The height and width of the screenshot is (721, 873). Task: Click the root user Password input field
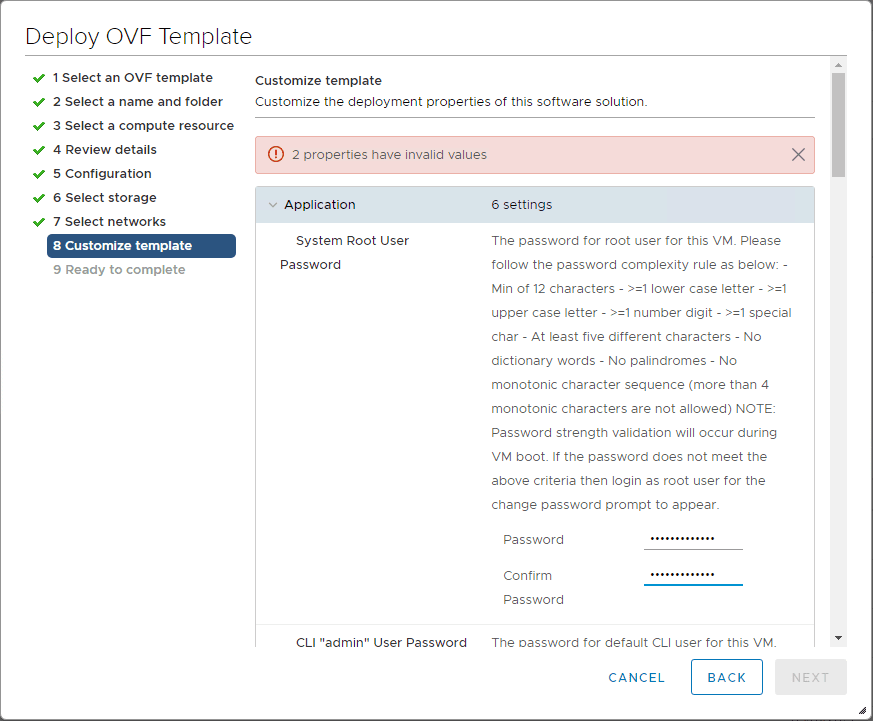click(x=693, y=539)
